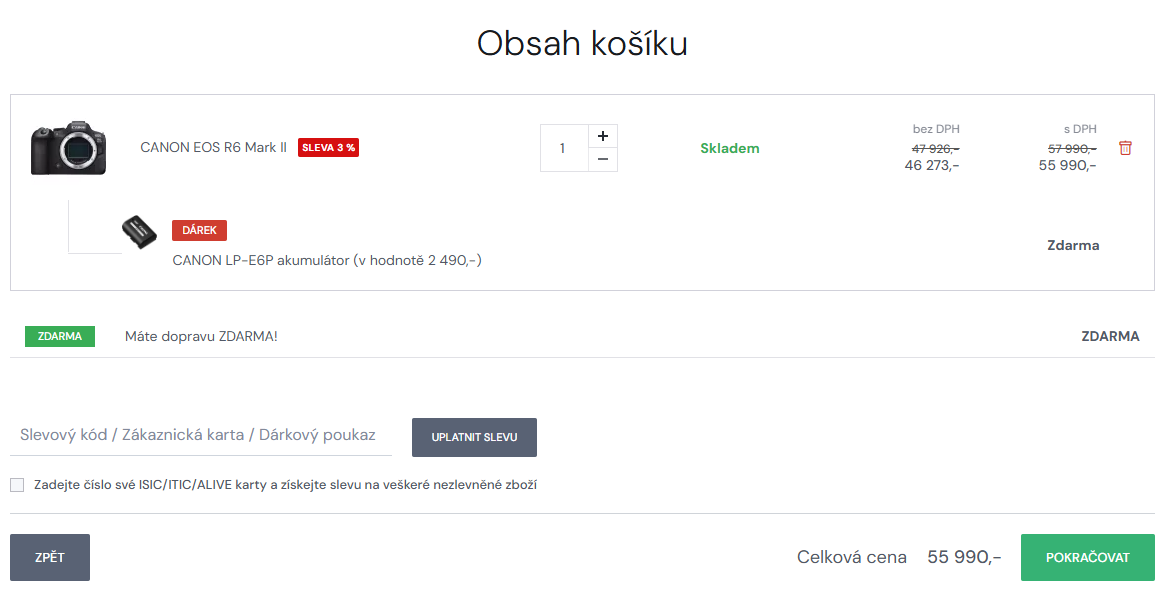
Task: Click the green Skladem availability text
Action: tap(730, 148)
